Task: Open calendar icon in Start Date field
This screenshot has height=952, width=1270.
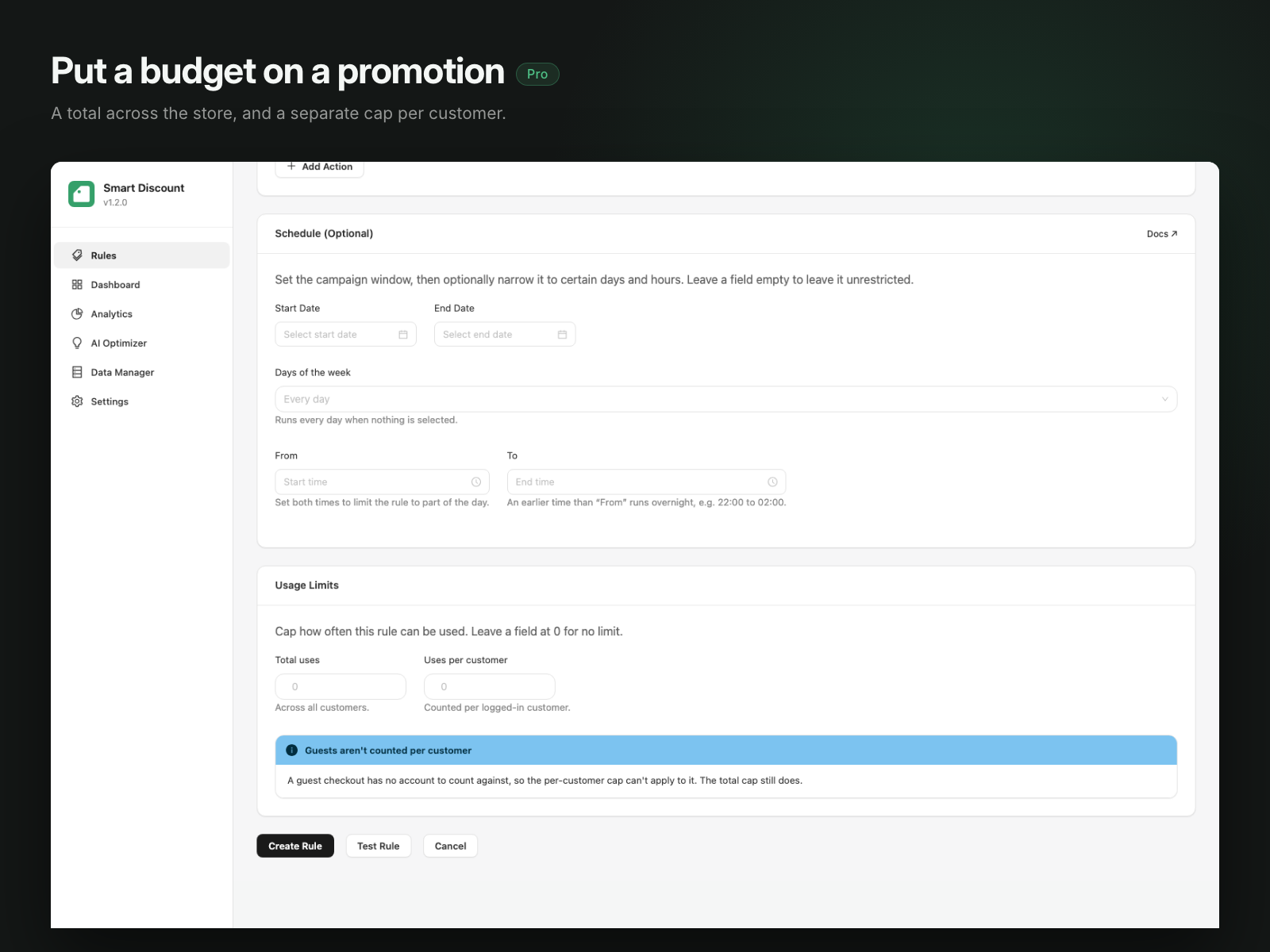Action: click(403, 335)
